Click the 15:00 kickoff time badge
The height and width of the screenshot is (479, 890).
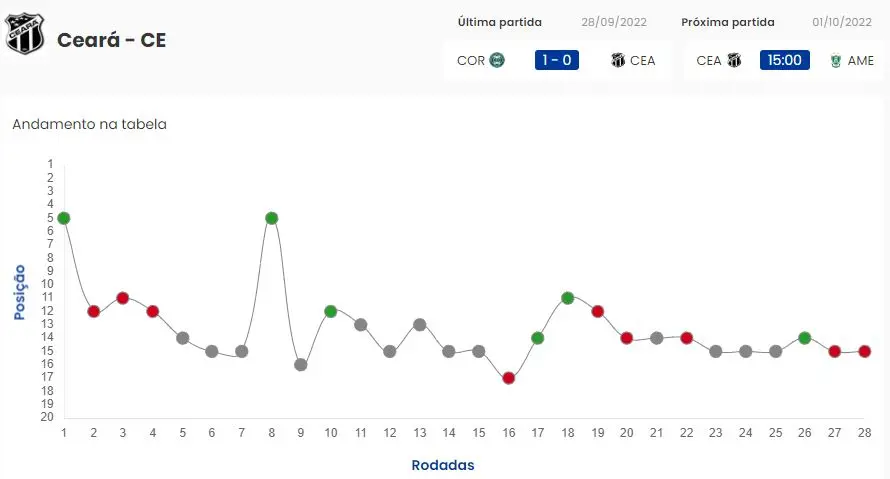pos(784,60)
